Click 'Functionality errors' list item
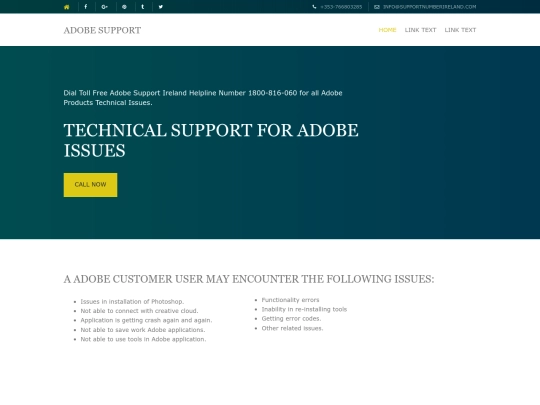This screenshot has width=540, height=405. [x=290, y=300]
